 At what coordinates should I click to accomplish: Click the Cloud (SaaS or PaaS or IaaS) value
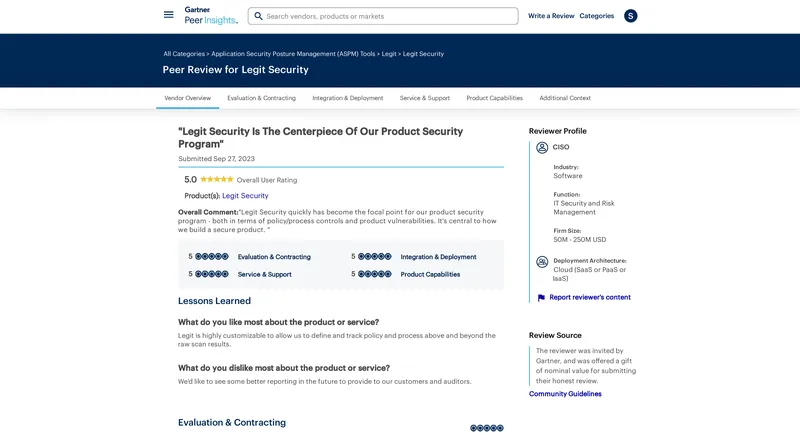(x=589, y=274)
